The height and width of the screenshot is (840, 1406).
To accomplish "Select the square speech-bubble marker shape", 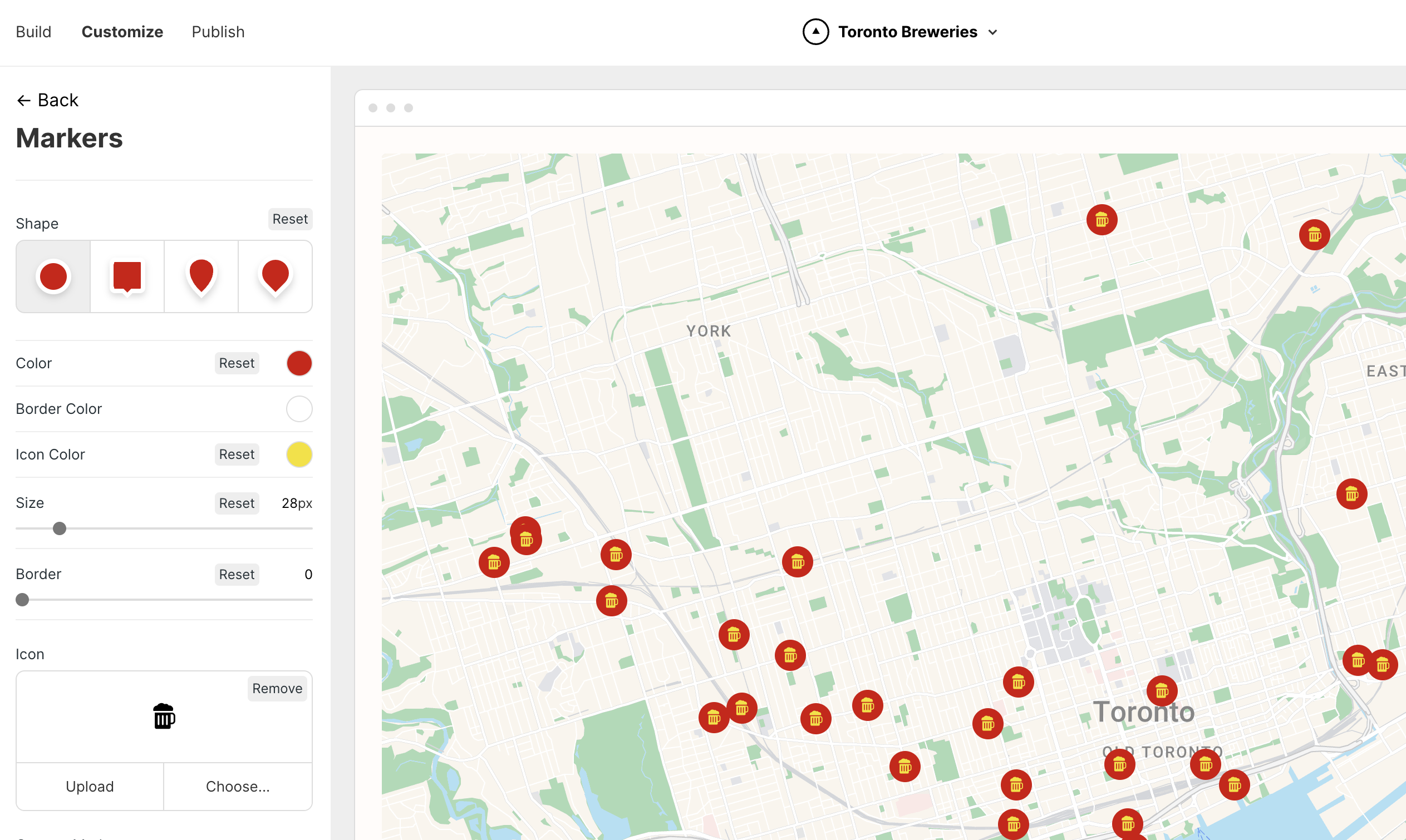I will (x=127, y=277).
